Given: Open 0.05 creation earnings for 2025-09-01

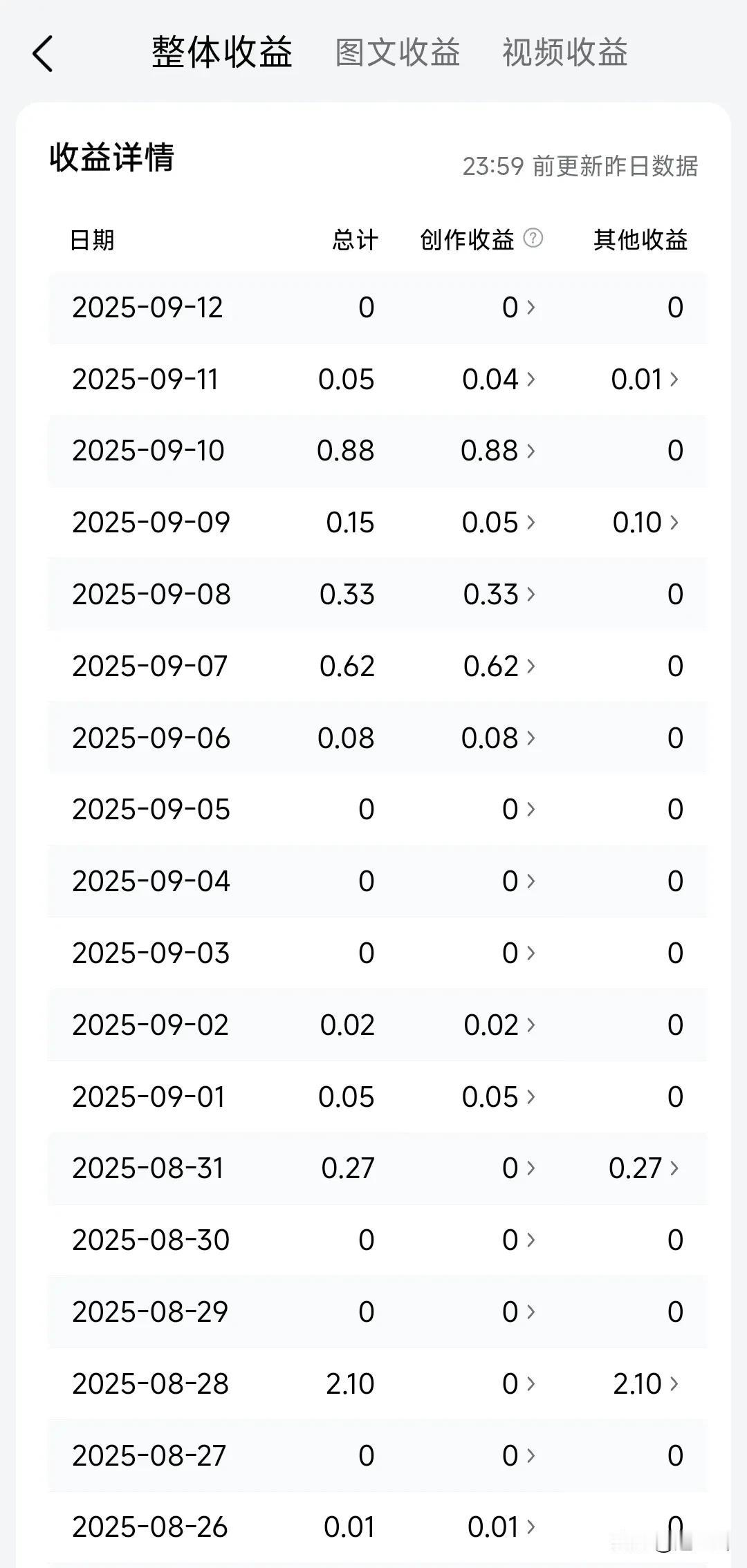Looking at the screenshot, I should 499,1097.
